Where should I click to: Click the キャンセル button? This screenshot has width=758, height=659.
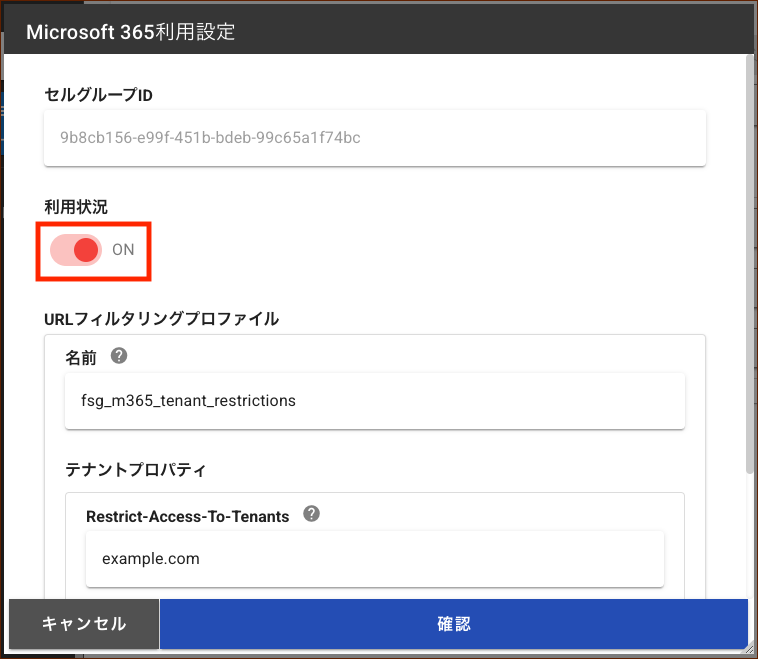[84, 624]
